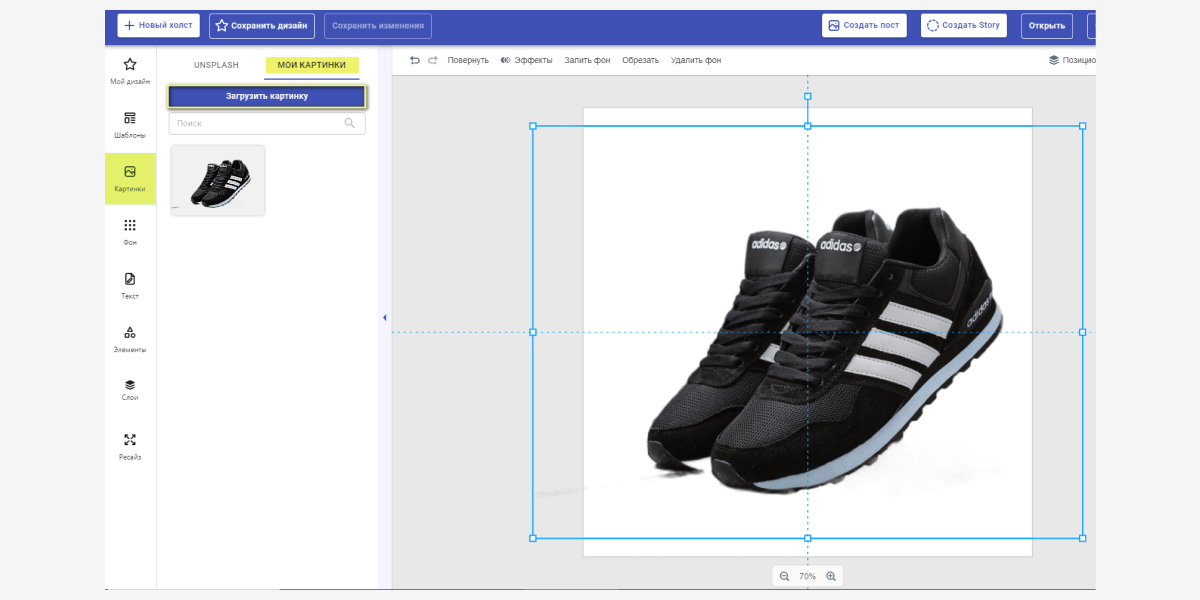Click the Создать пост button

tap(863, 25)
